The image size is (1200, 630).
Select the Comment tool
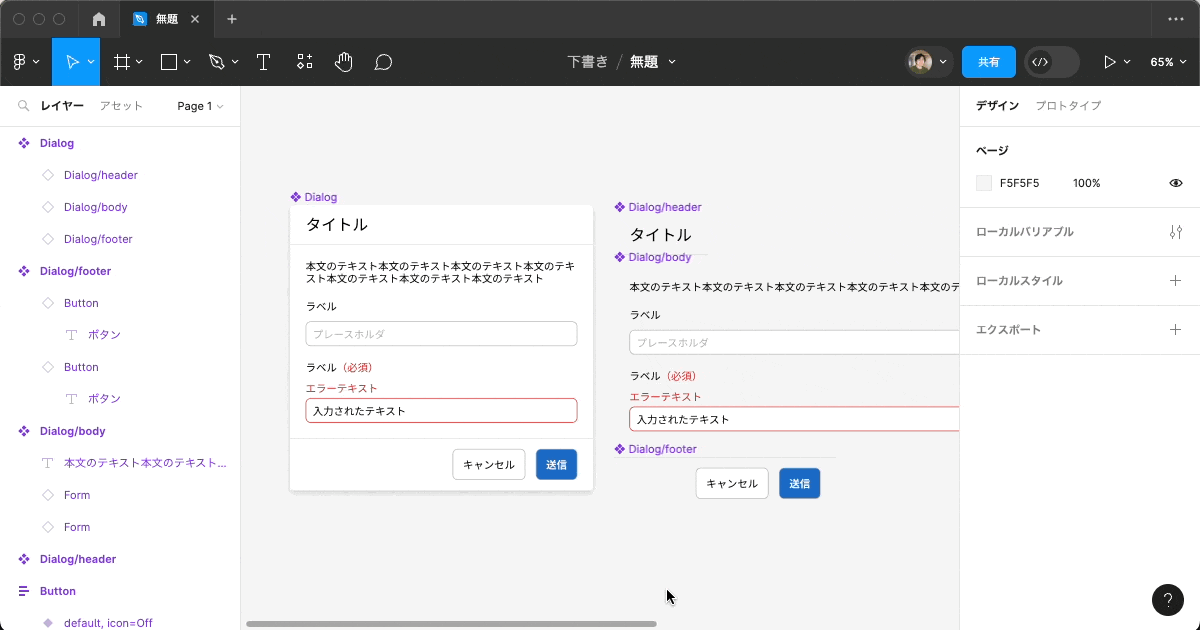(382, 61)
